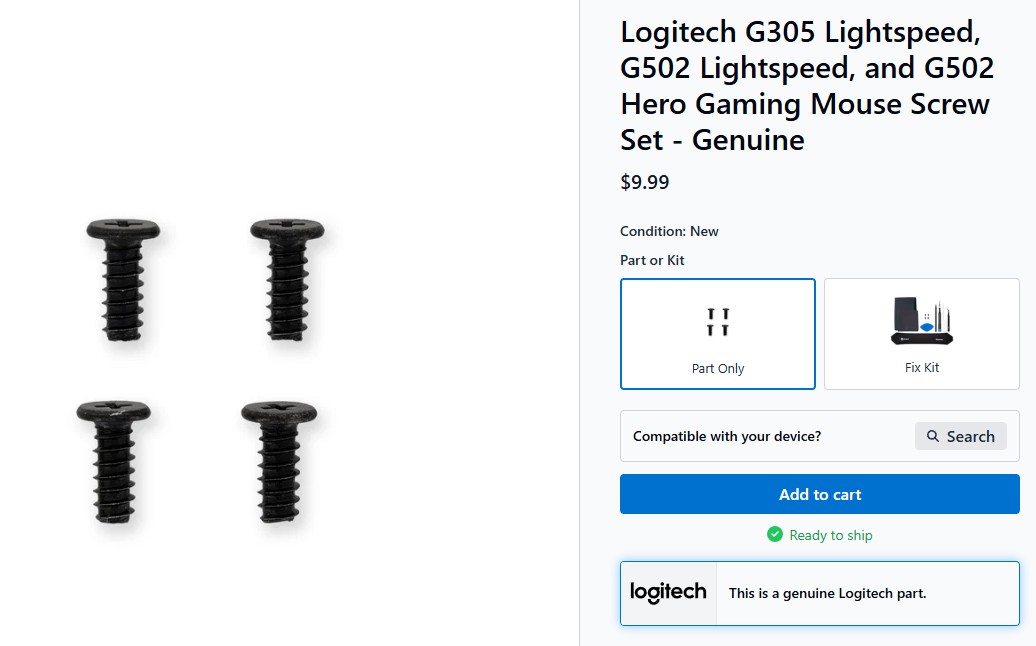Click the screws icon inside Part Only option

click(x=717, y=322)
